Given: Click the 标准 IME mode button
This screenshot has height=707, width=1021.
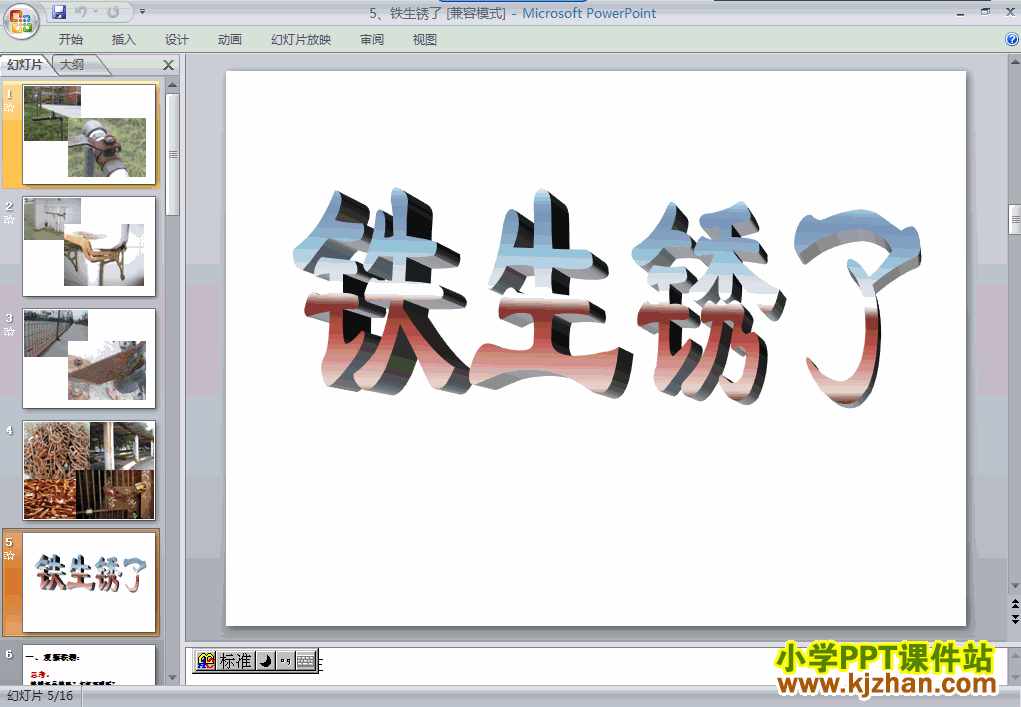Looking at the screenshot, I should [235, 661].
